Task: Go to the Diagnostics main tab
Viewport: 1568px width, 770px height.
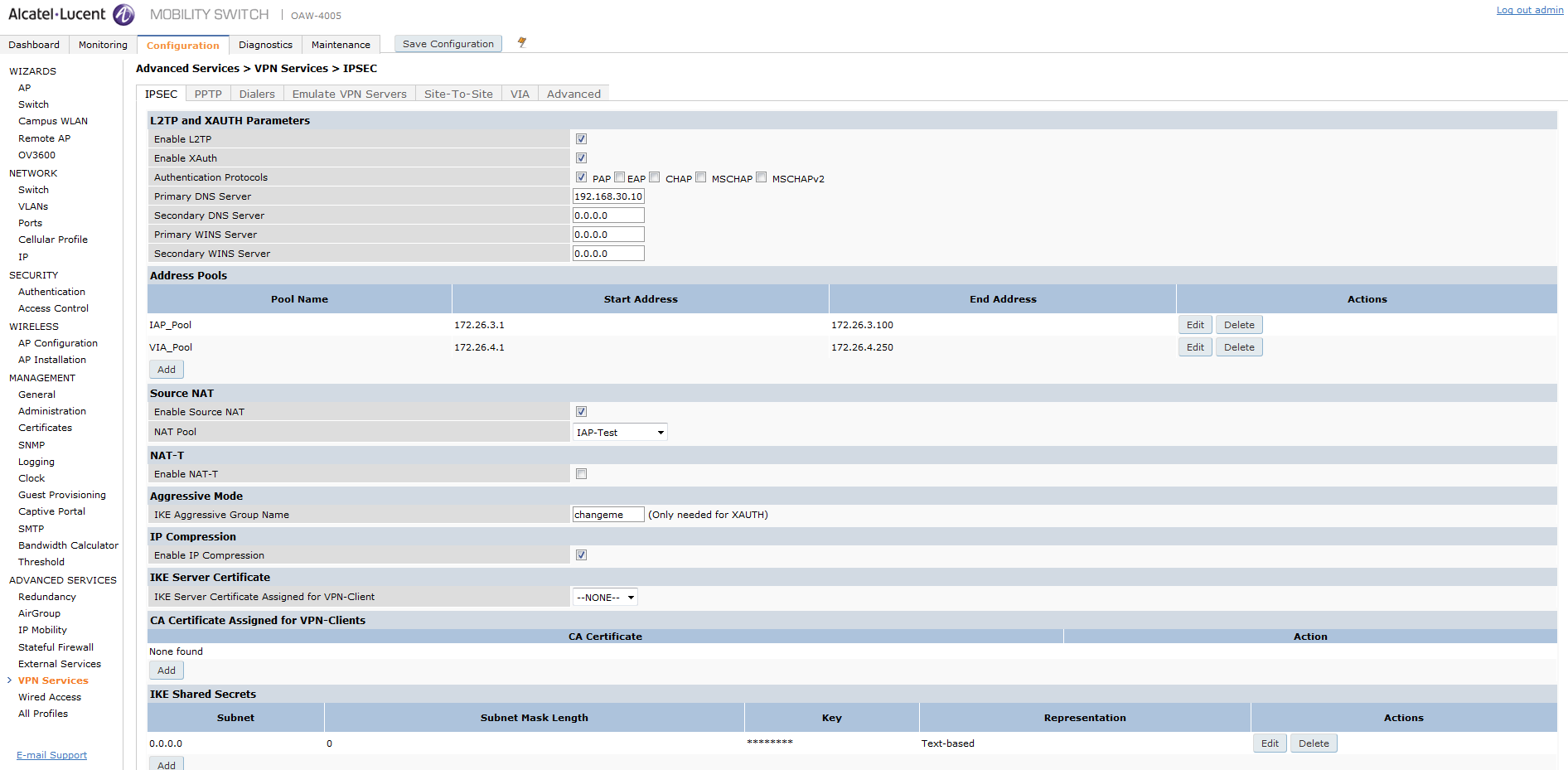Action: (265, 45)
